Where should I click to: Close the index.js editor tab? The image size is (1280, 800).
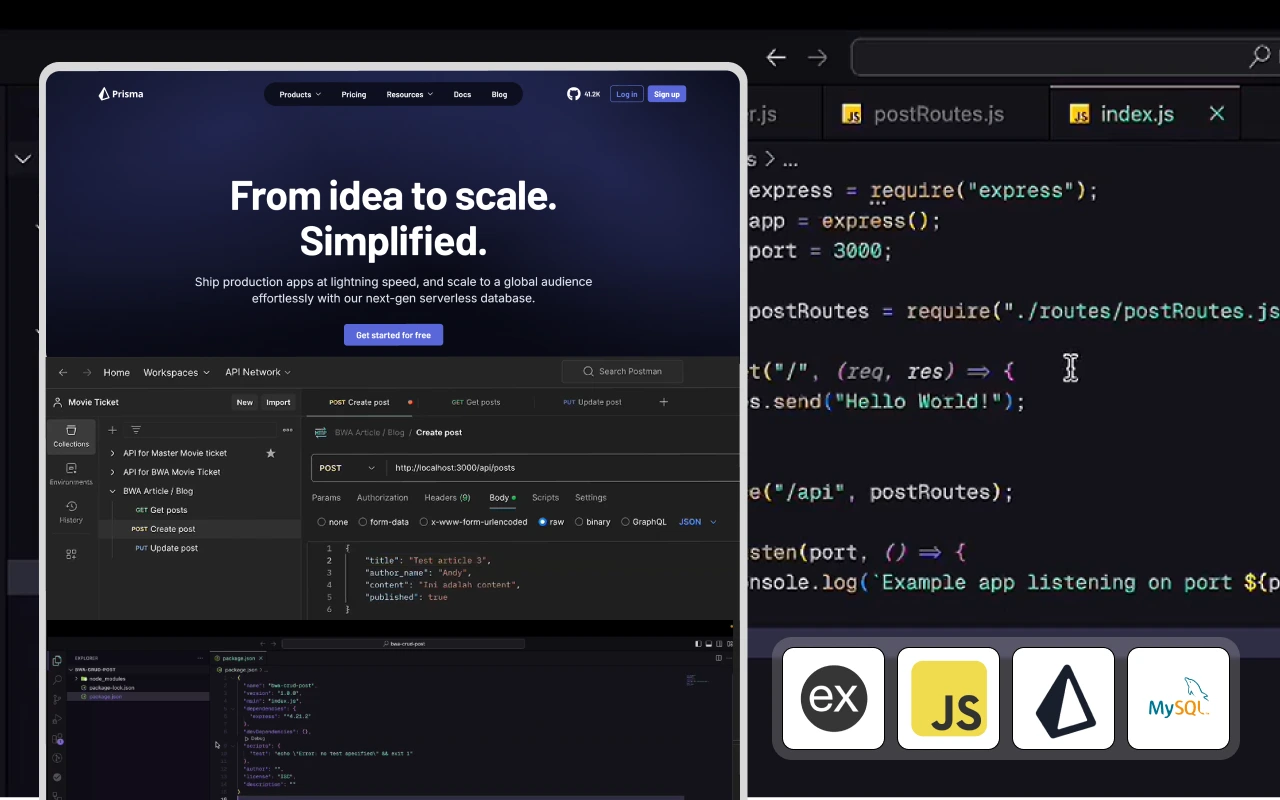point(1216,113)
